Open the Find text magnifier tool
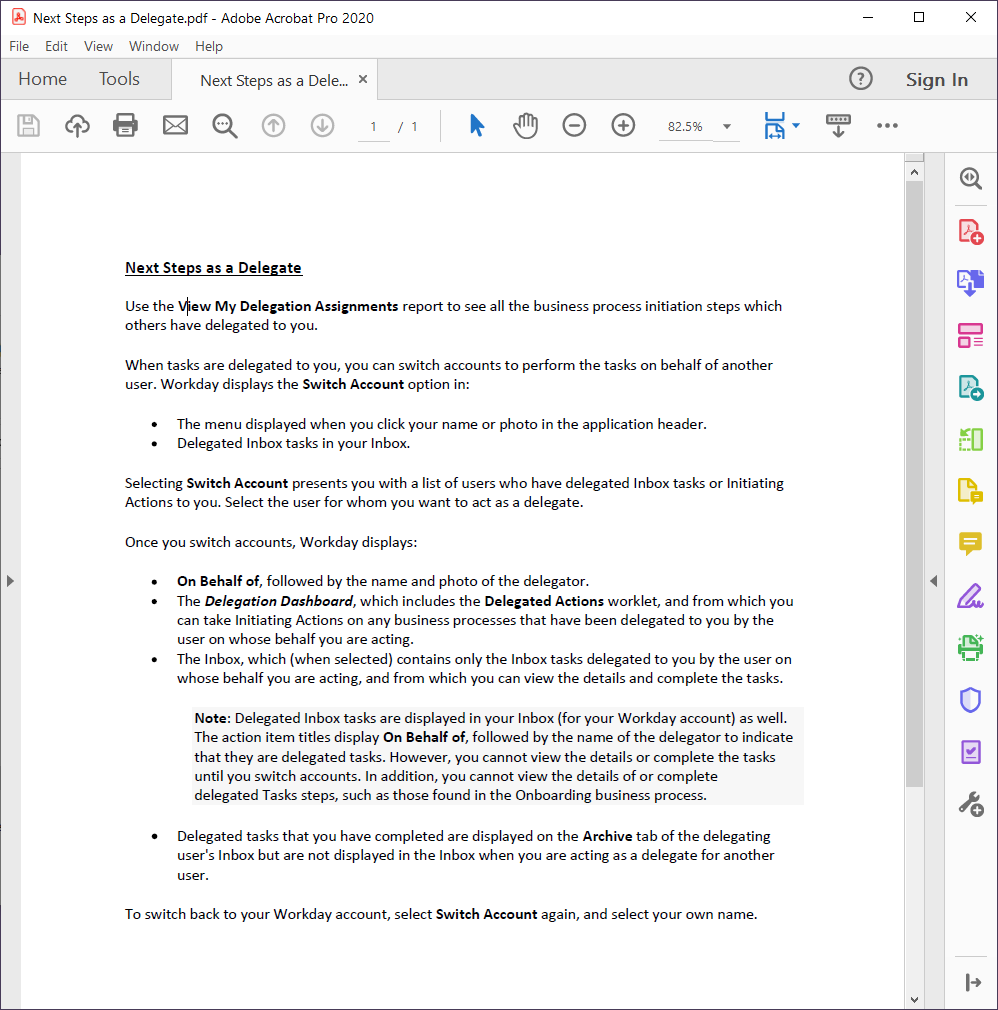The width and height of the screenshot is (998, 1010). (x=225, y=126)
